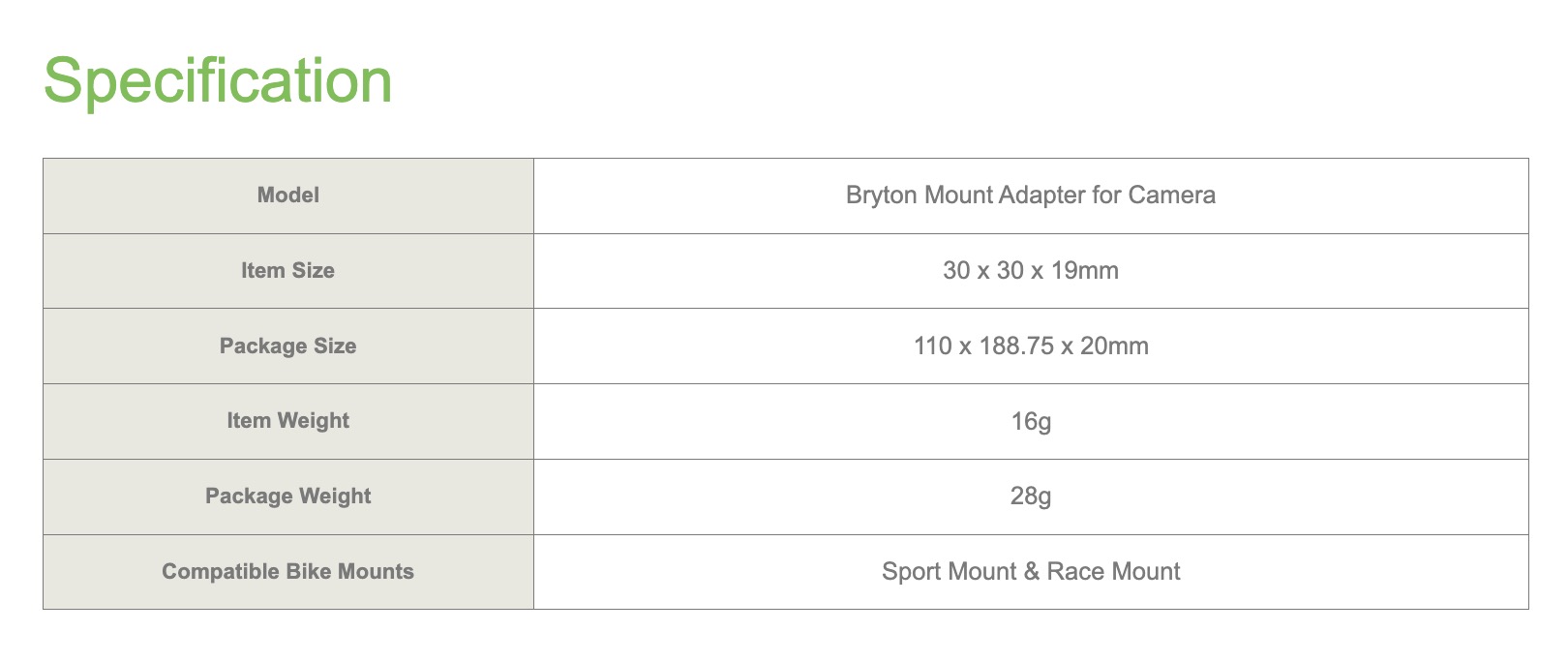Click the 110 x 188.75 x 20mm value
The height and width of the screenshot is (662, 1568).
click(1031, 346)
